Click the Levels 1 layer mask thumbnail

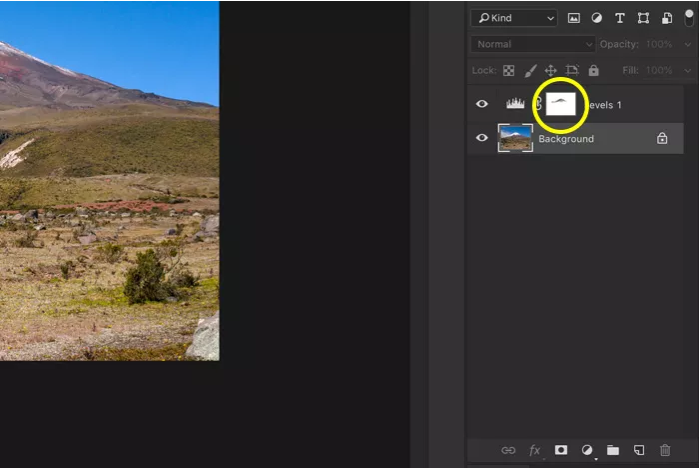[x=560, y=104]
